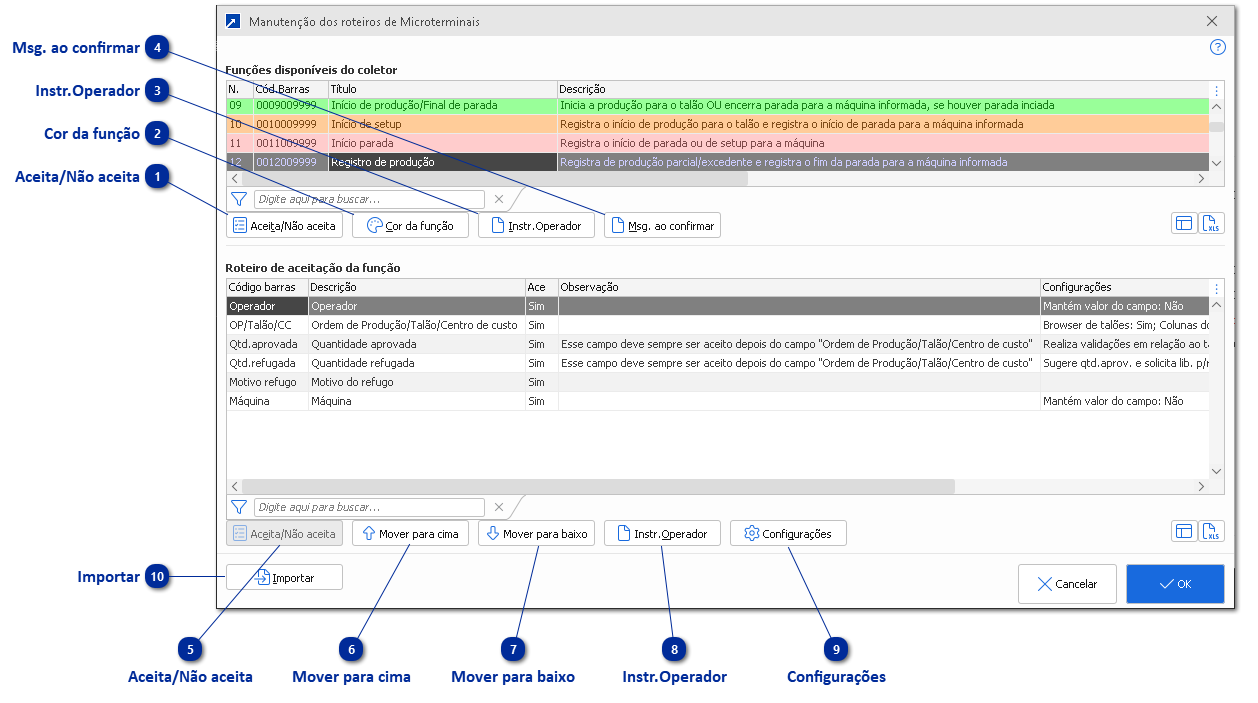Click the filter funnel icon in lower grid

coord(239,507)
